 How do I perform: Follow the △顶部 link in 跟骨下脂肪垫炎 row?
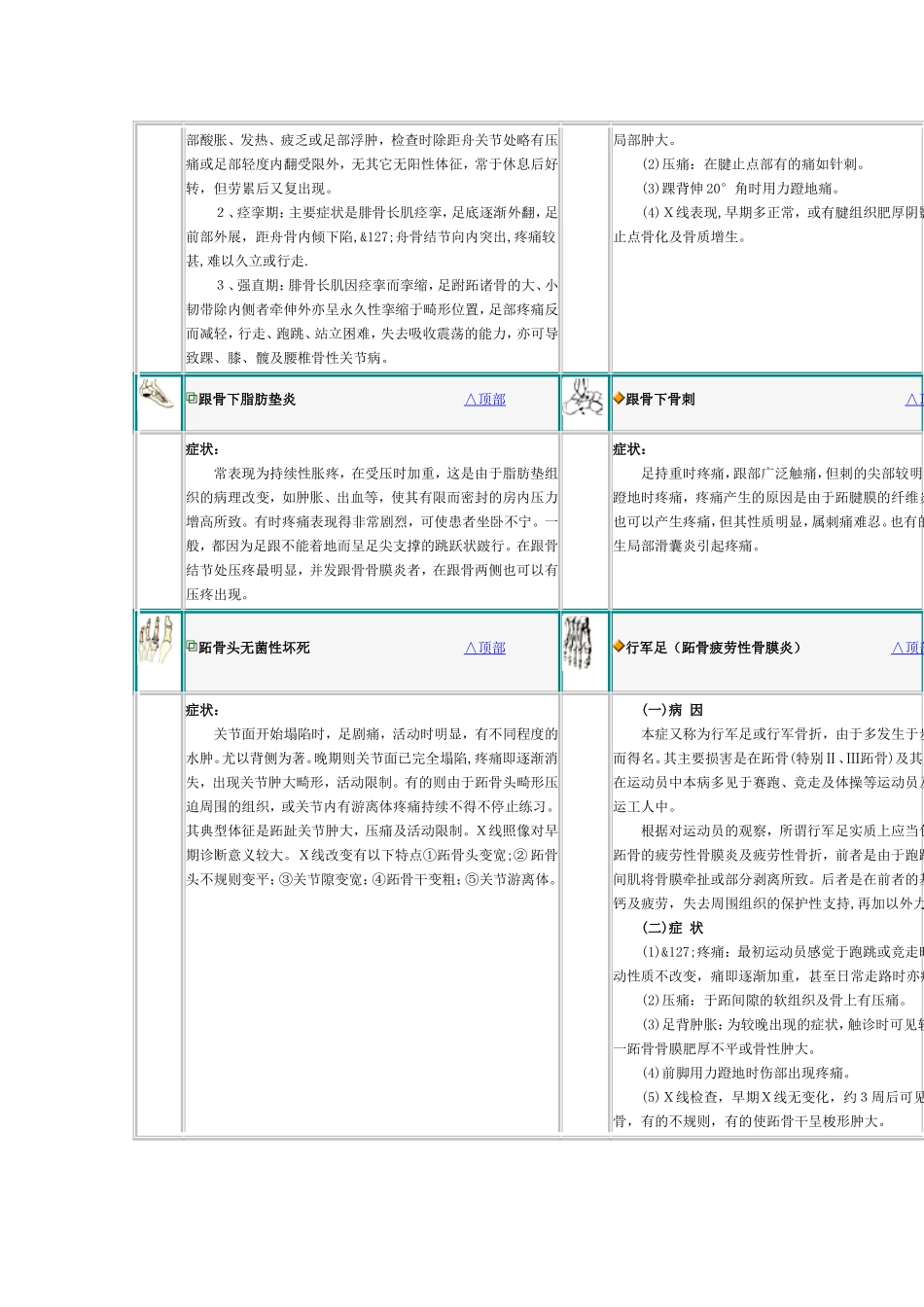point(485,399)
